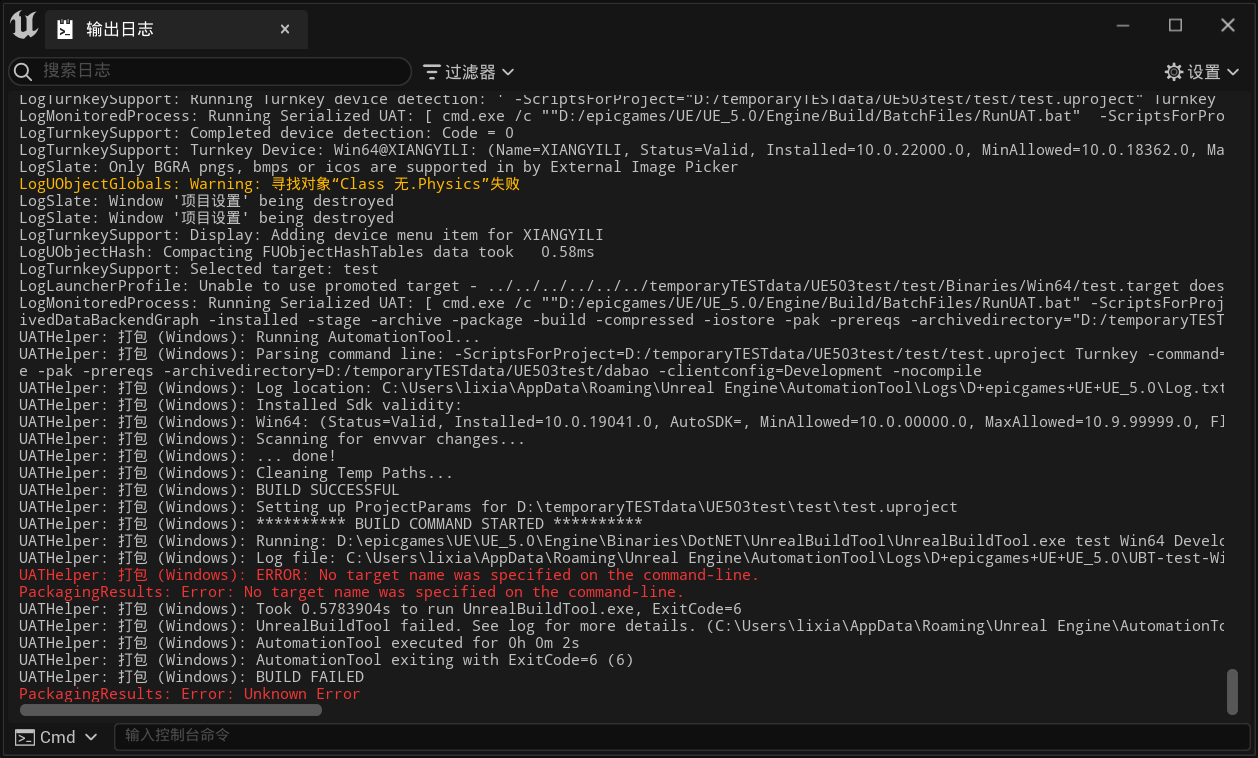The height and width of the screenshot is (758, 1258).
Task: Click the 'Scanning for envvar changes...' line
Action: click(272, 439)
